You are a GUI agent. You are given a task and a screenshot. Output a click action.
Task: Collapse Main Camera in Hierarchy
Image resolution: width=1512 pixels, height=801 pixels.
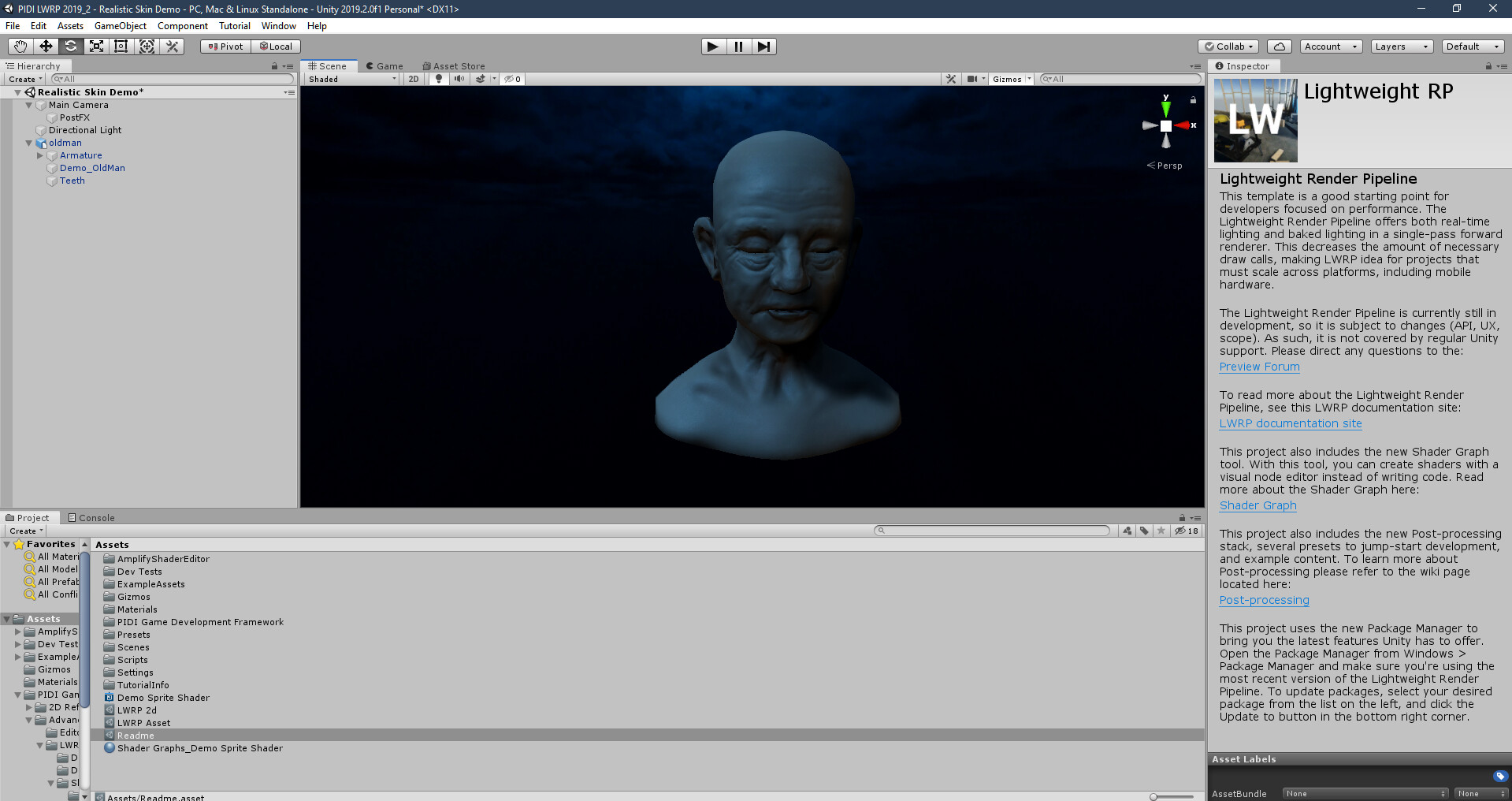[x=29, y=106]
